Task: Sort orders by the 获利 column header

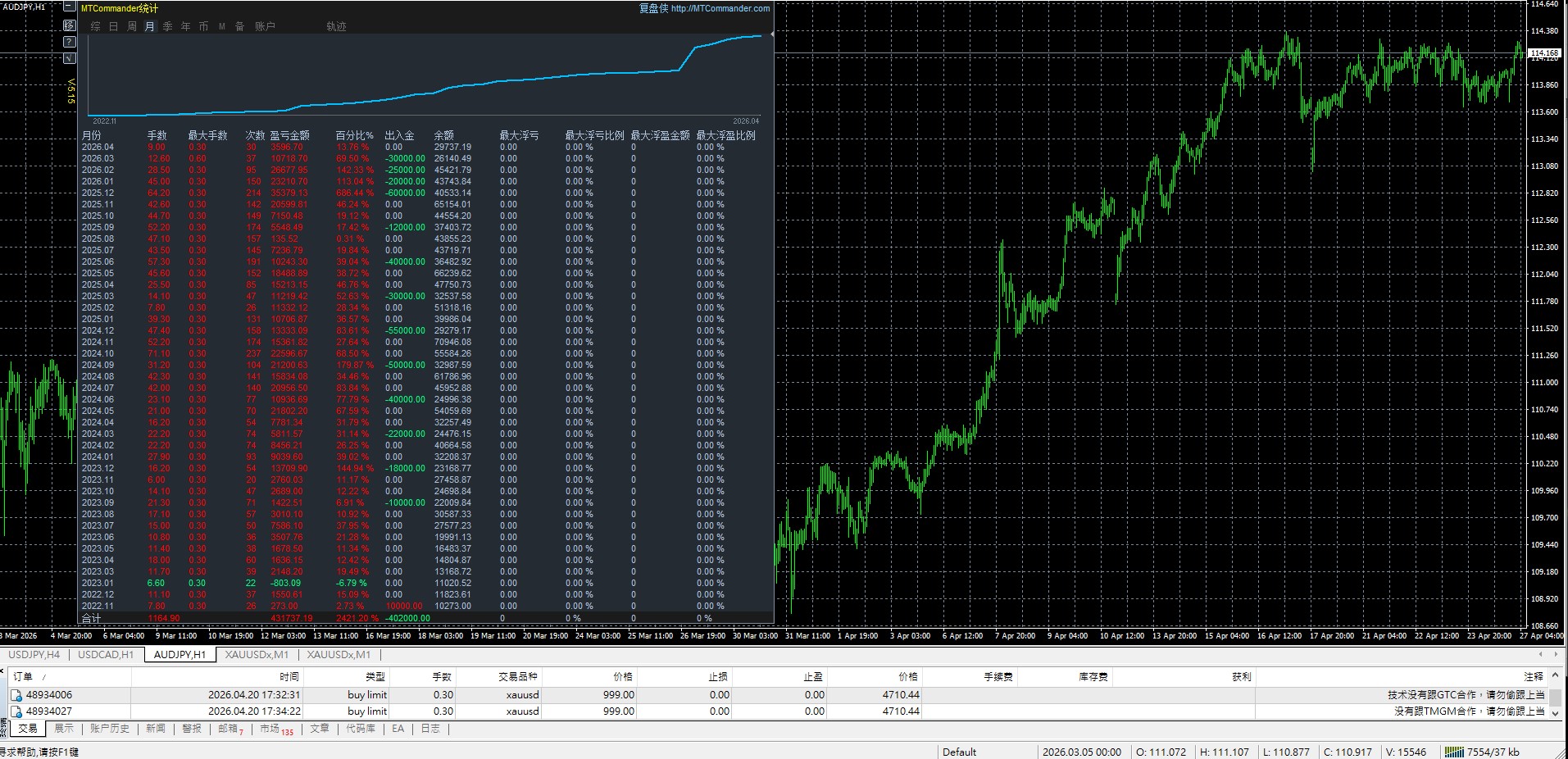Action: (x=1183, y=677)
